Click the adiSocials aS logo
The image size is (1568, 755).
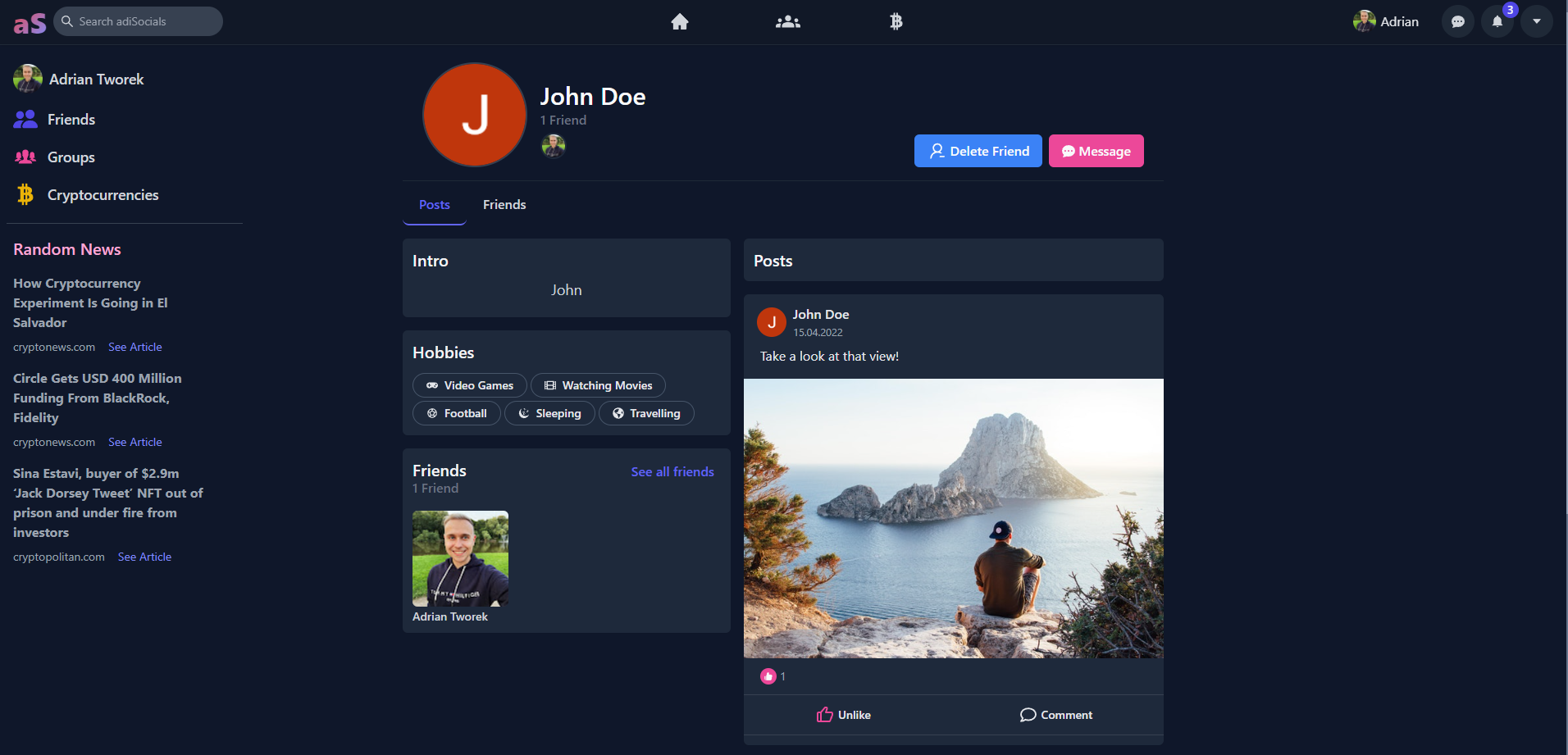(x=30, y=23)
